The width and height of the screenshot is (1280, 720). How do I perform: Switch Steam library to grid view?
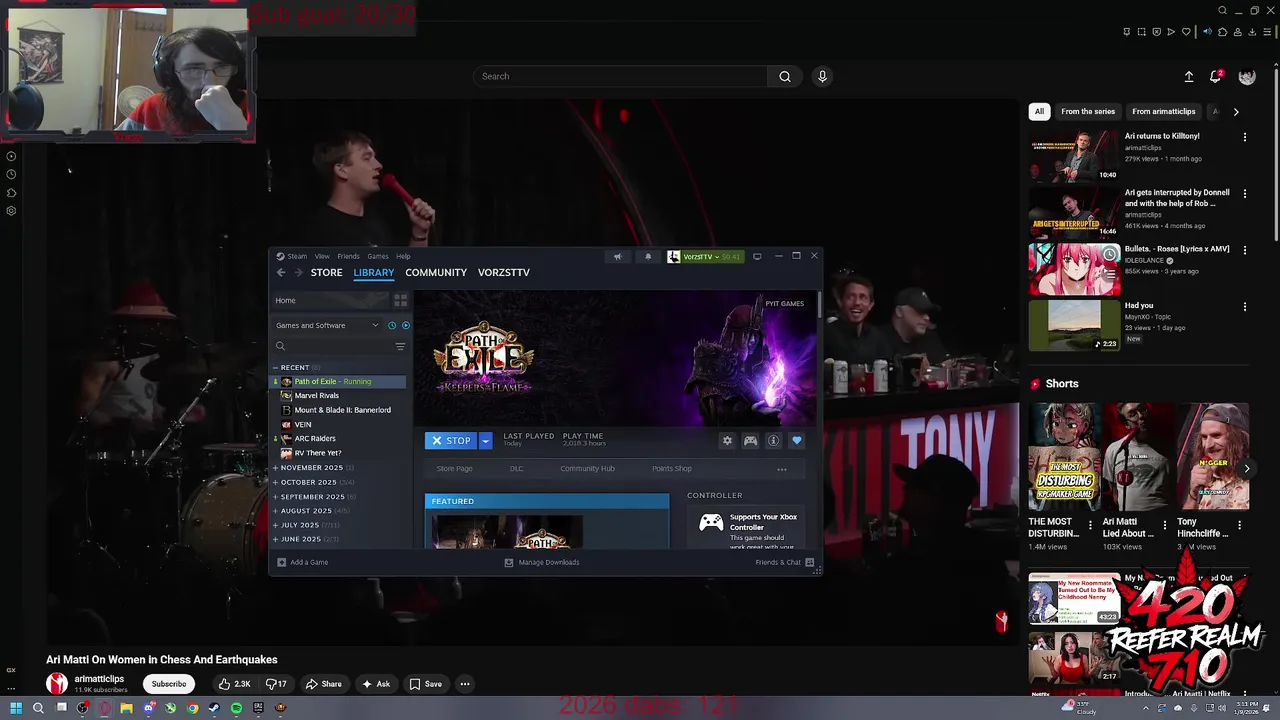(x=400, y=300)
